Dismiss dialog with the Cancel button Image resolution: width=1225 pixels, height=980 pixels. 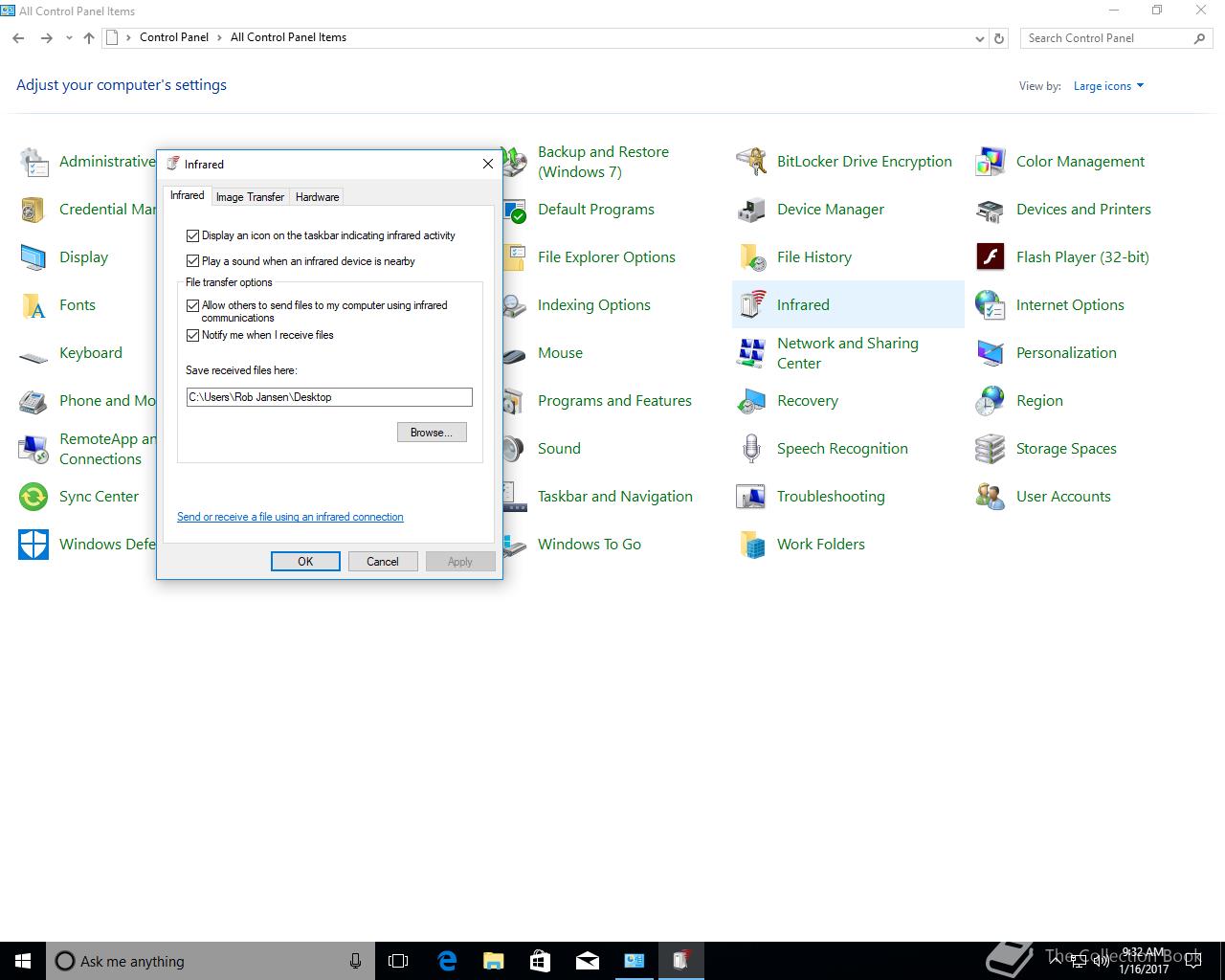tap(383, 562)
